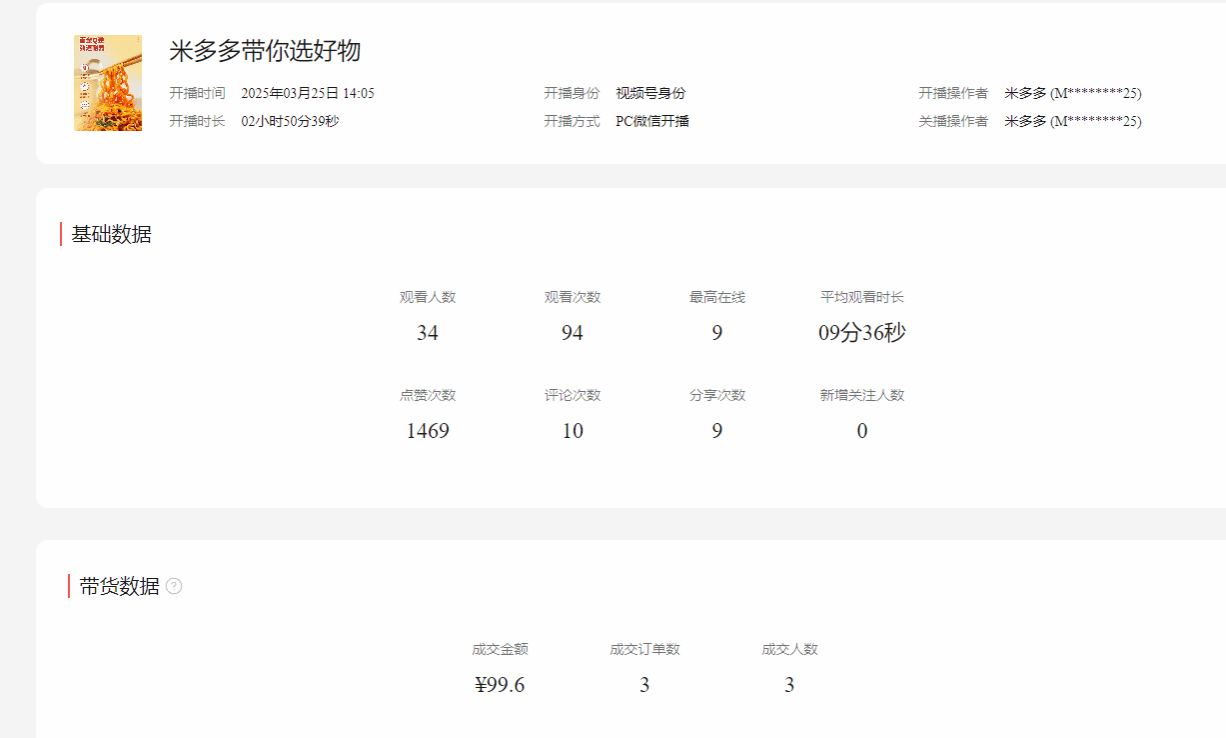This screenshot has width=1226, height=738.
Task: Click the 带货数据 section heading
Action: 119,587
